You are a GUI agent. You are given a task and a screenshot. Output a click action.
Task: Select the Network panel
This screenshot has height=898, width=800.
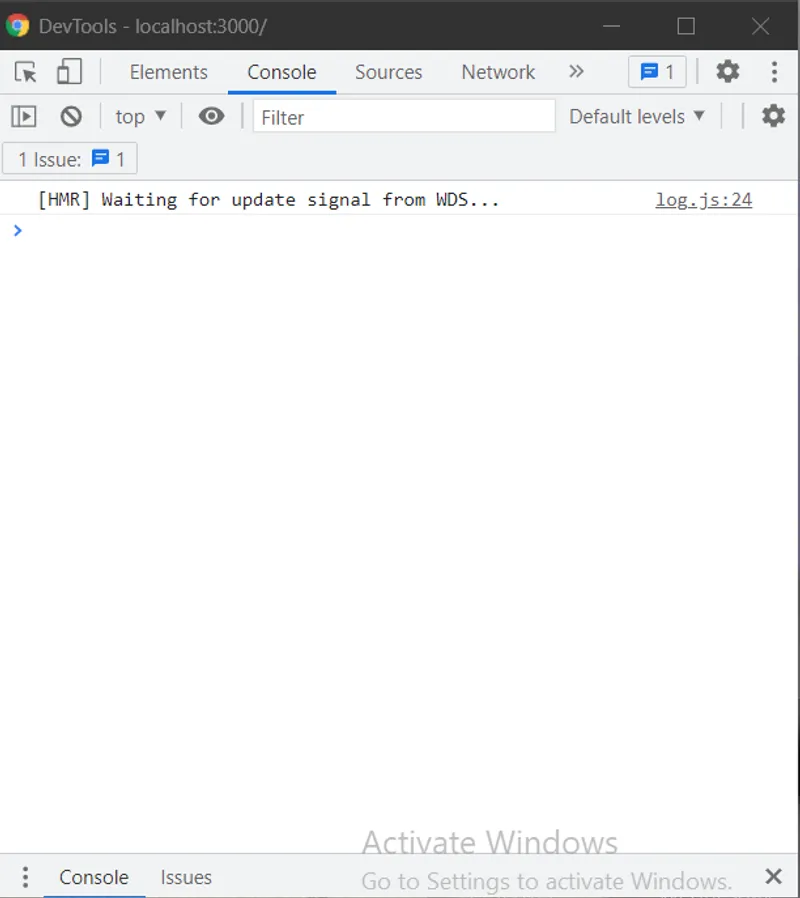click(498, 72)
